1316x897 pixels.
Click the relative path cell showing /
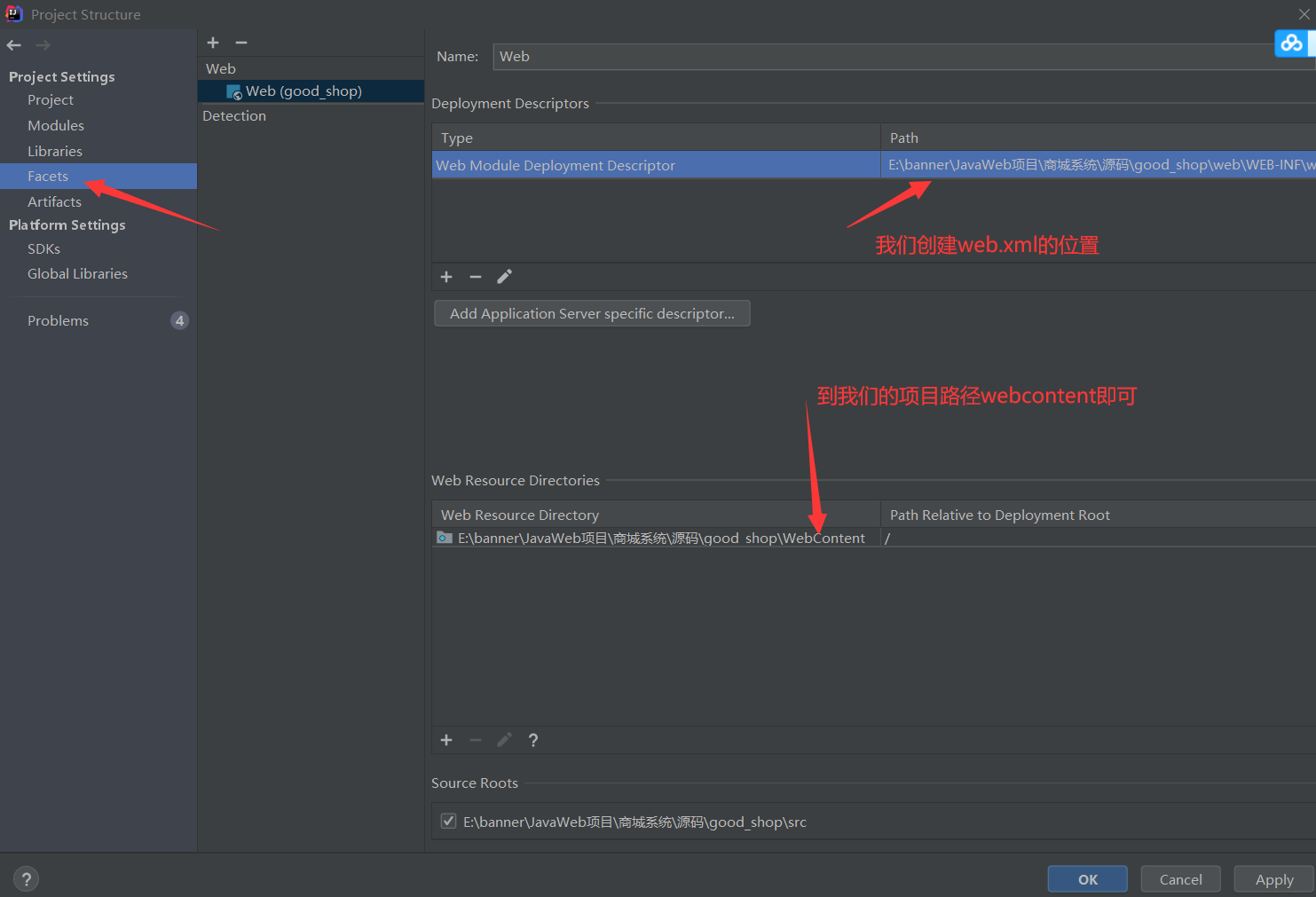tap(1099, 538)
